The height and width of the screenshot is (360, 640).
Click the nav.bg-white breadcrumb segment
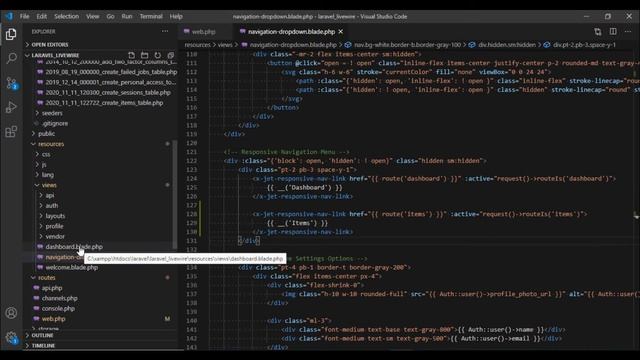tap(407, 45)
